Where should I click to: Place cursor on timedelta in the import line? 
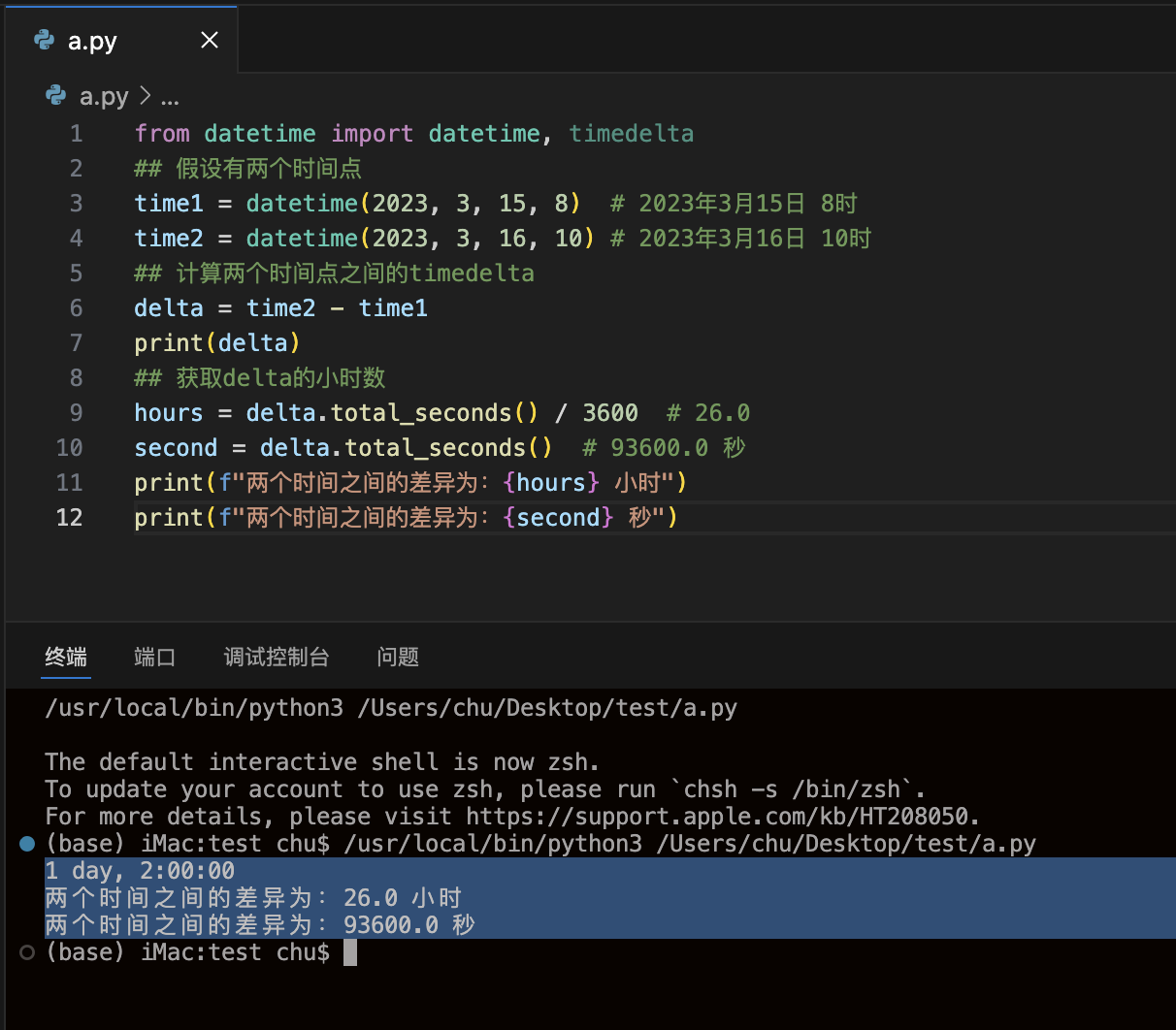pos(631,133)
